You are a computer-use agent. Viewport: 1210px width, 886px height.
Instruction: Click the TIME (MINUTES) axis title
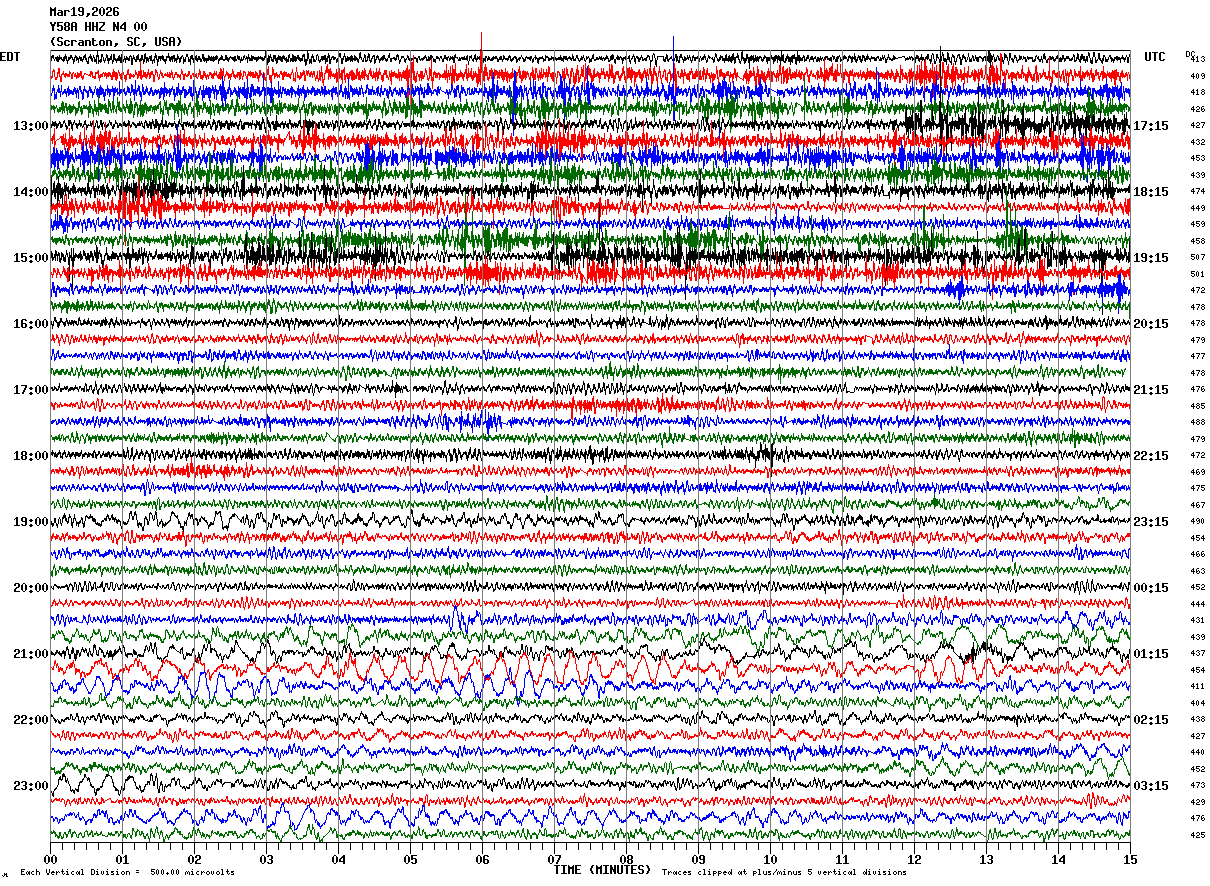[x=602, y=870]
